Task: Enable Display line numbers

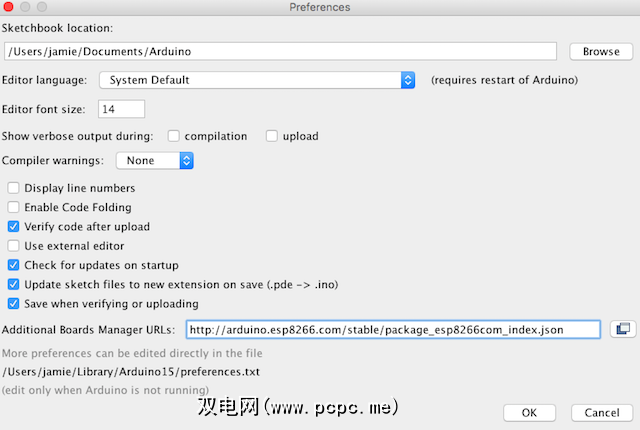Action: [14, 188]
